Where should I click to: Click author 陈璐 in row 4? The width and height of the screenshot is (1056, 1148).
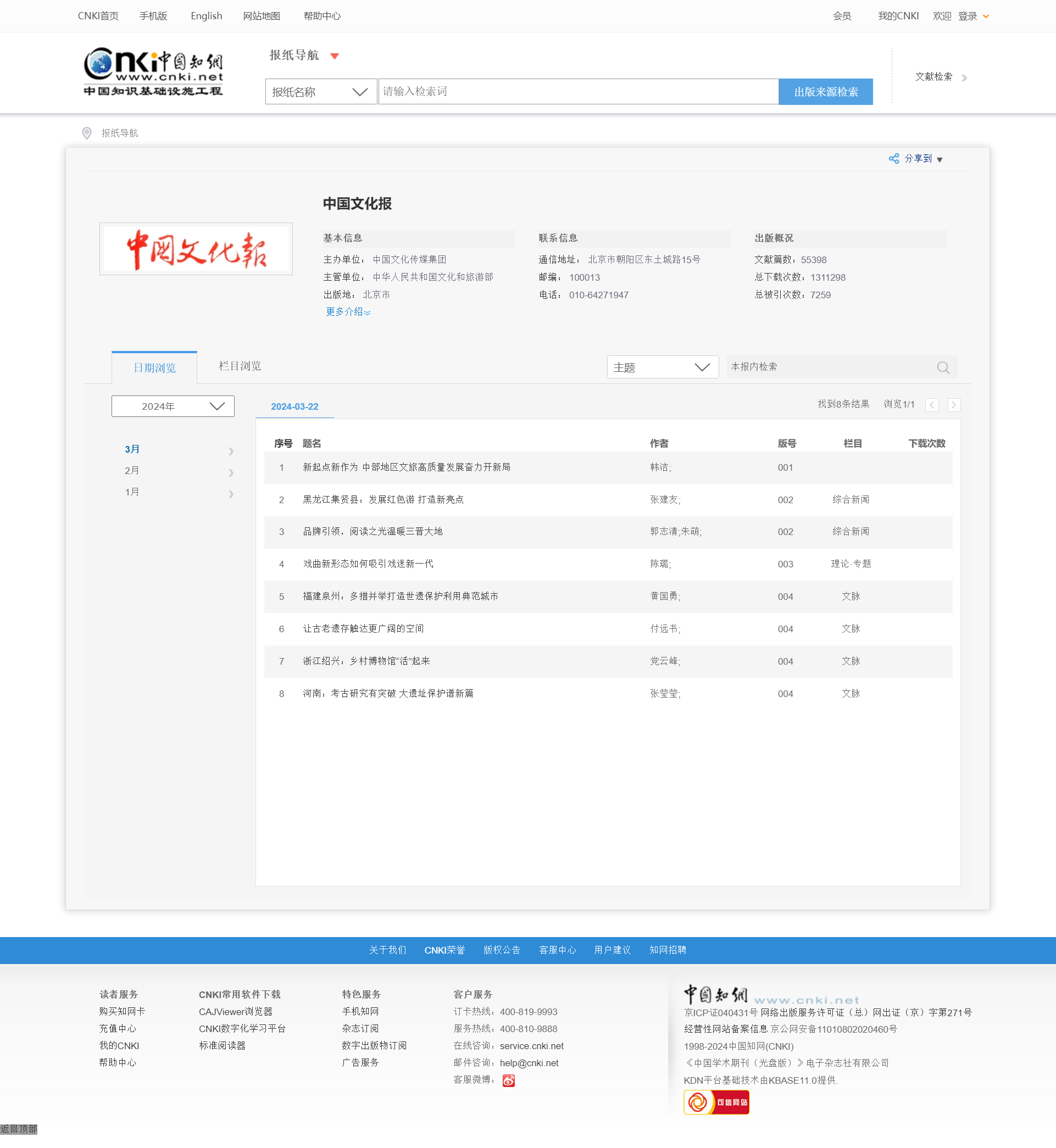coord(659,564)
